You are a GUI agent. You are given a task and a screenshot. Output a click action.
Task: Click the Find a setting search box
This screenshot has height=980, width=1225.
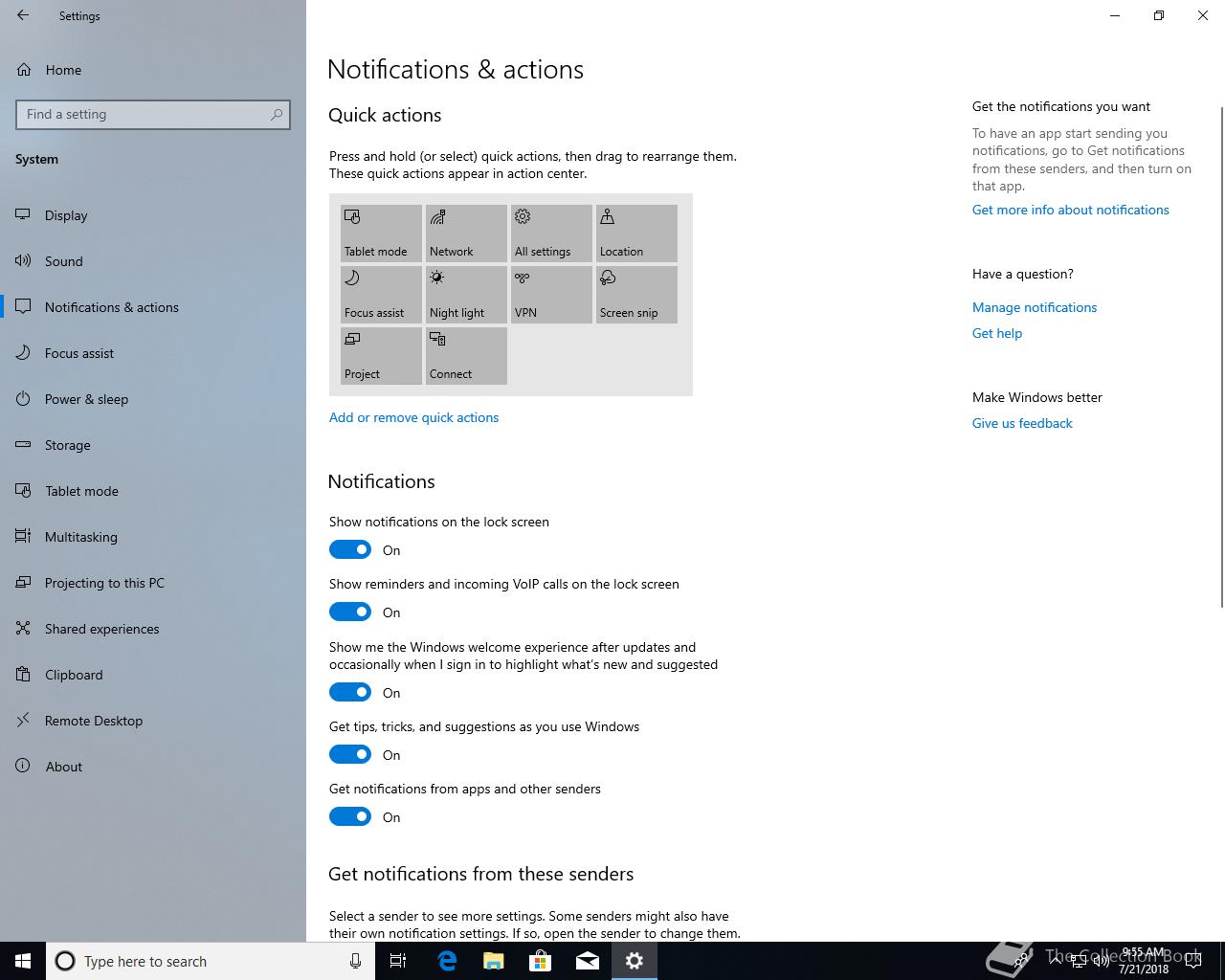(x=153, y=114)
